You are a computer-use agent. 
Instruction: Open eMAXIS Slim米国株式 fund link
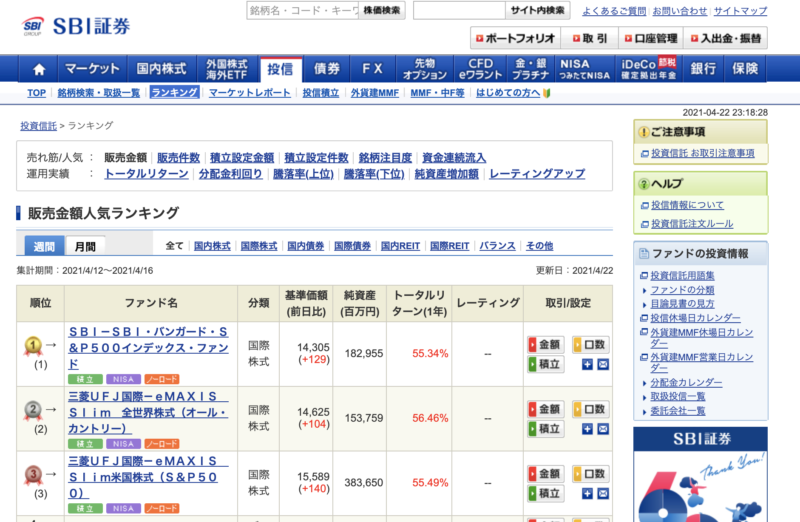pos(148,477)
